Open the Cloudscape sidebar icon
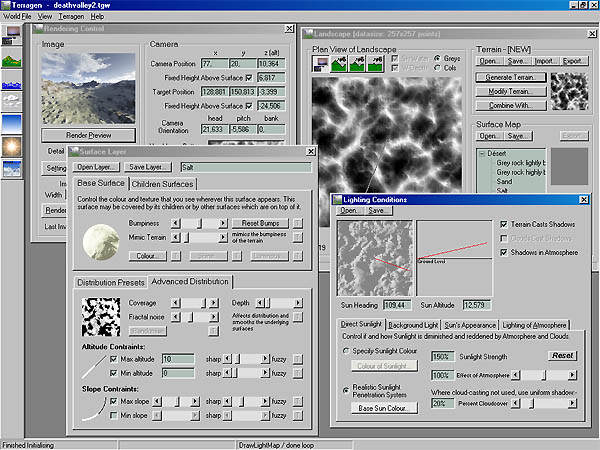Image resolution: width=600 pixels, height=450 pixels. pyautogui.click(x=12, y=102)
